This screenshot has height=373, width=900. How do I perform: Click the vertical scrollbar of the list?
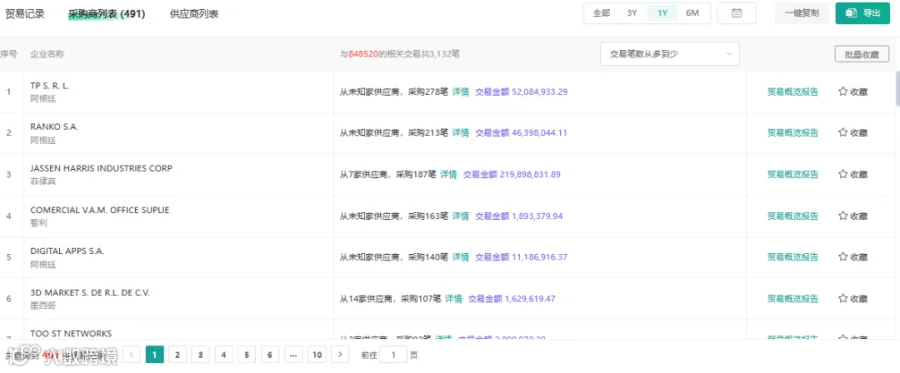(x=897, y=89)
